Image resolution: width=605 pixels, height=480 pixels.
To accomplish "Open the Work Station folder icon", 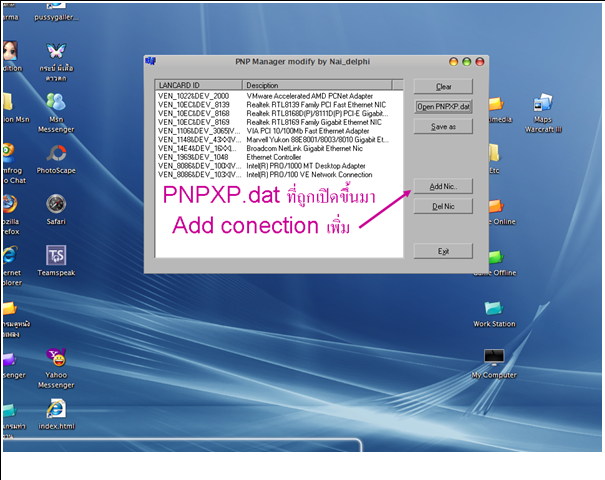I will pyautogui.click(x=494, y=314).
